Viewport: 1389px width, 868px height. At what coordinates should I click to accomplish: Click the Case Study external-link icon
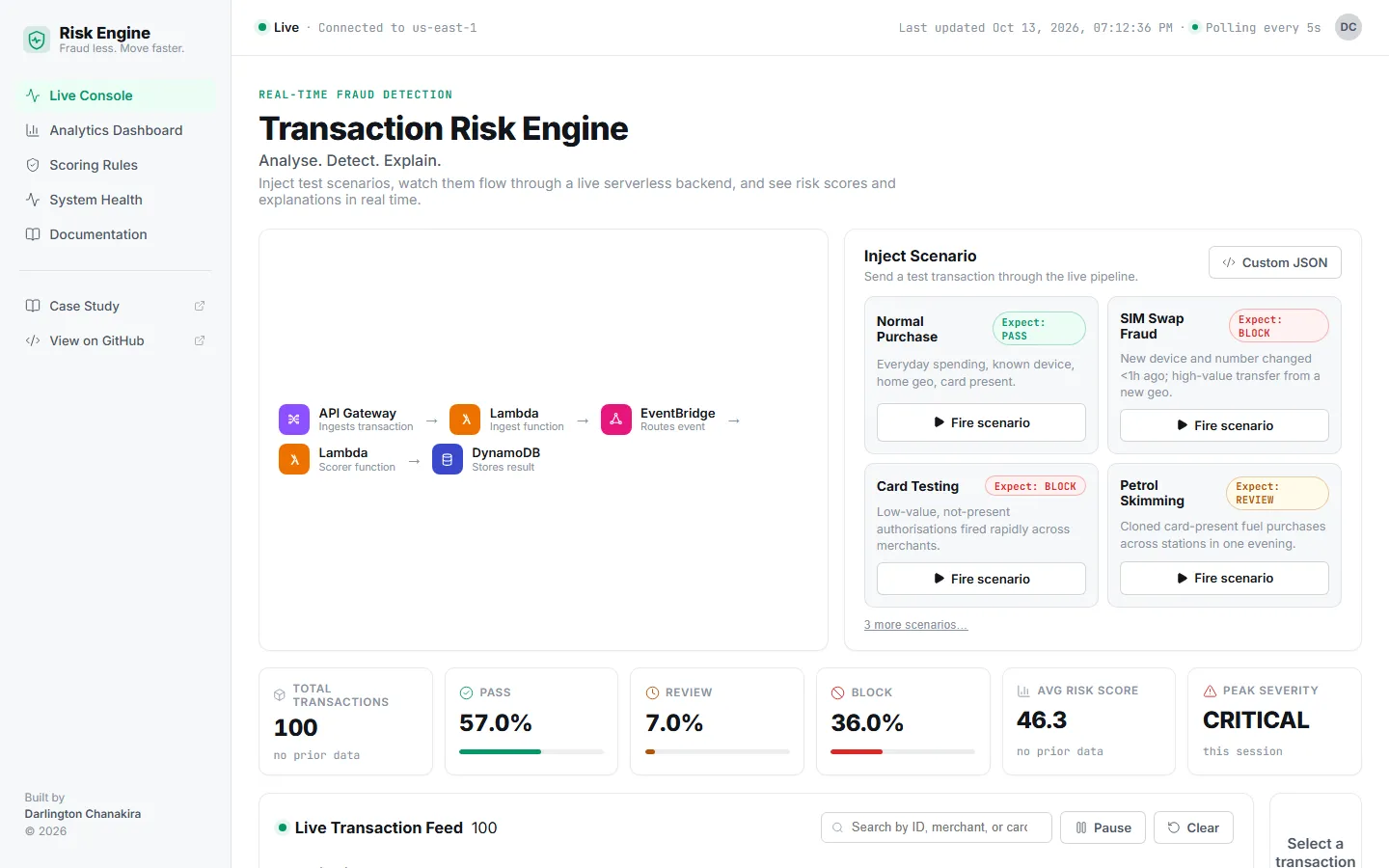[x=200, y=306]
